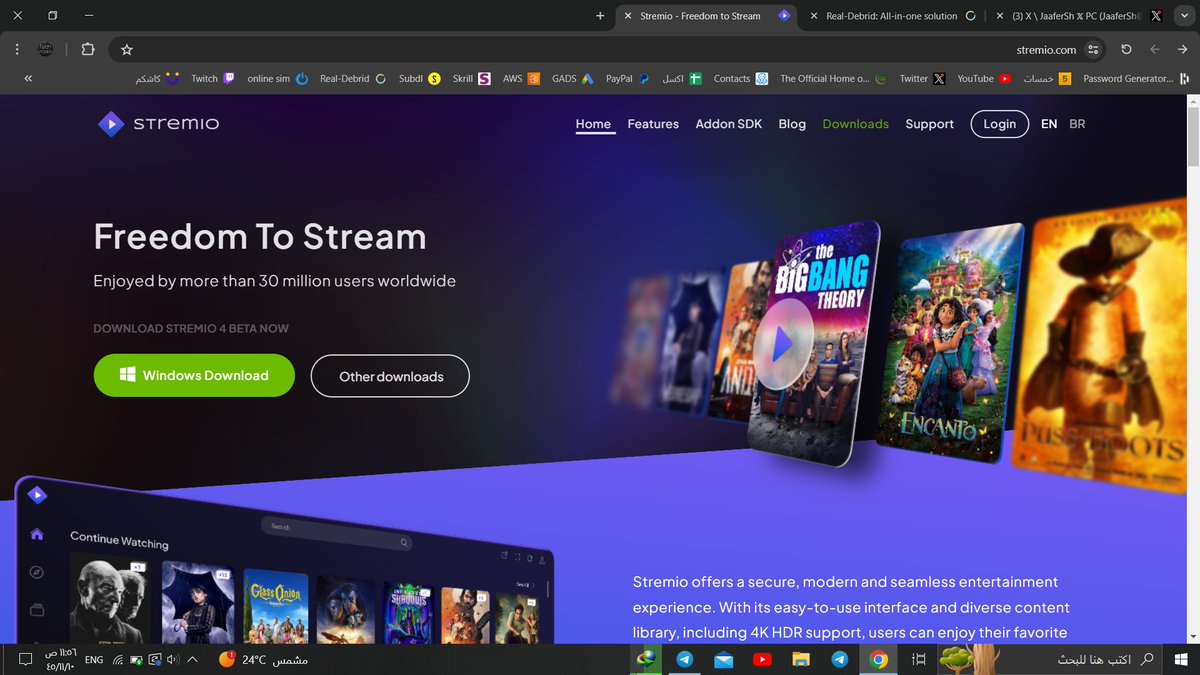Image resolution: width=1200 pixels, height=675 pixels.
Task: Open The Official Home bookmark
Action: pos(833,78)
